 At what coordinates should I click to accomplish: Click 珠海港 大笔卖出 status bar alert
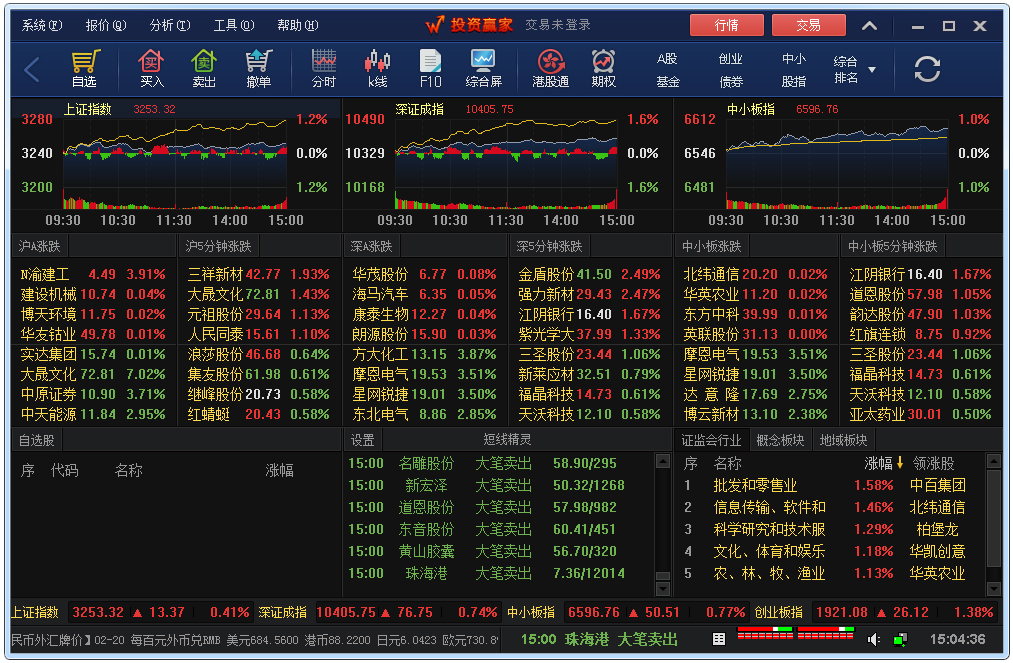point(599,639)
